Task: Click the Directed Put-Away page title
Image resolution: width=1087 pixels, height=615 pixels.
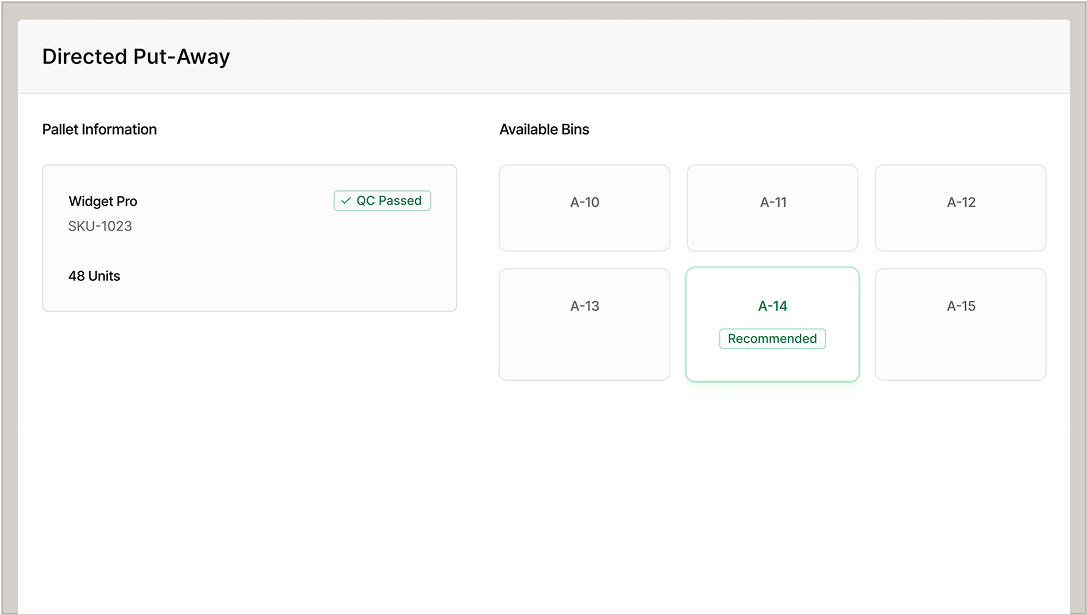Action: click(x=136, y=57)
